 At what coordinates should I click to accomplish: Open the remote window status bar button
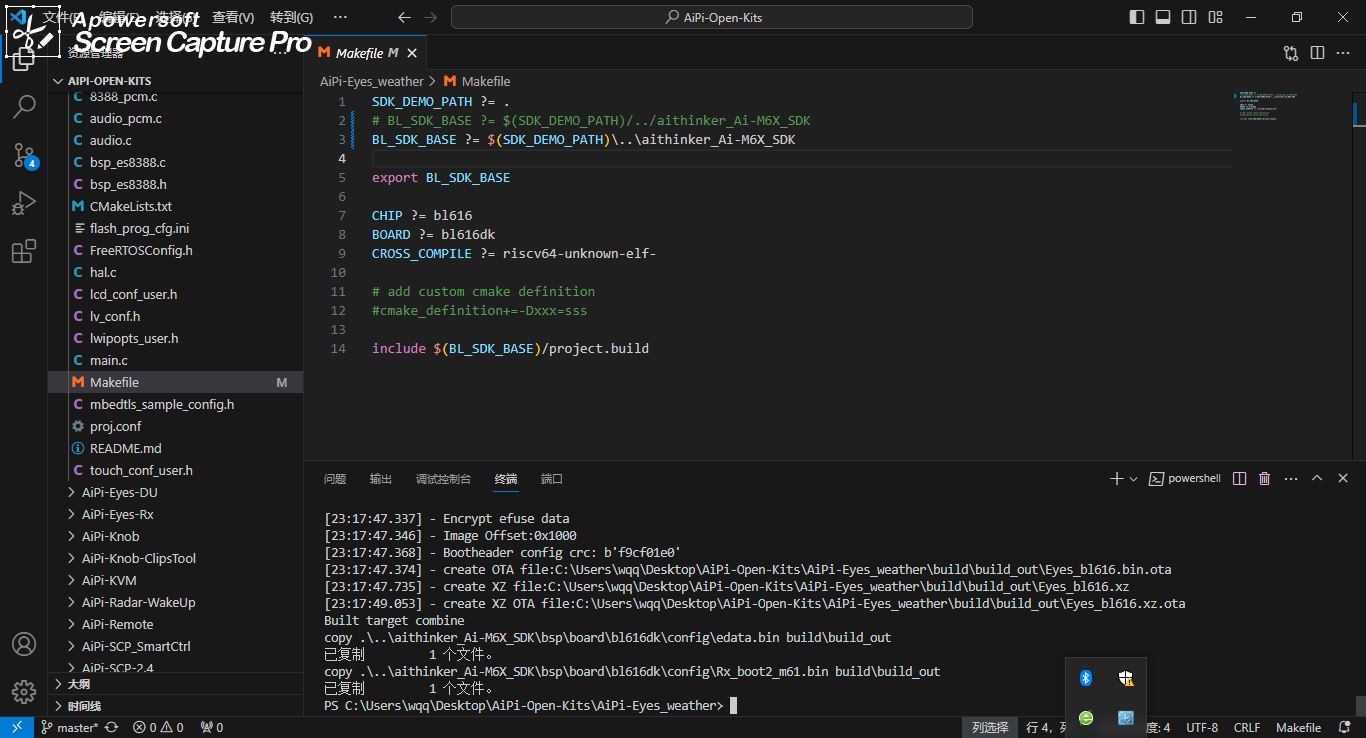click(x=16, y=728)
